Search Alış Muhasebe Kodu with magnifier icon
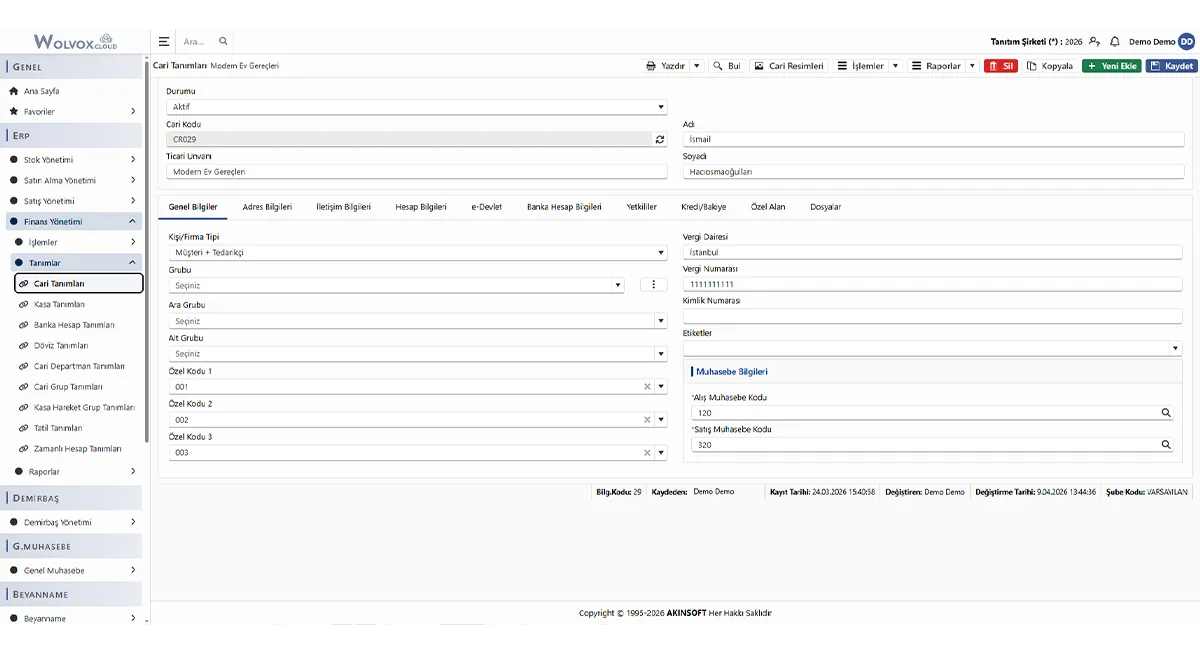The width and height of the screenshot is (1200, 653). (x=1166, y=412)
